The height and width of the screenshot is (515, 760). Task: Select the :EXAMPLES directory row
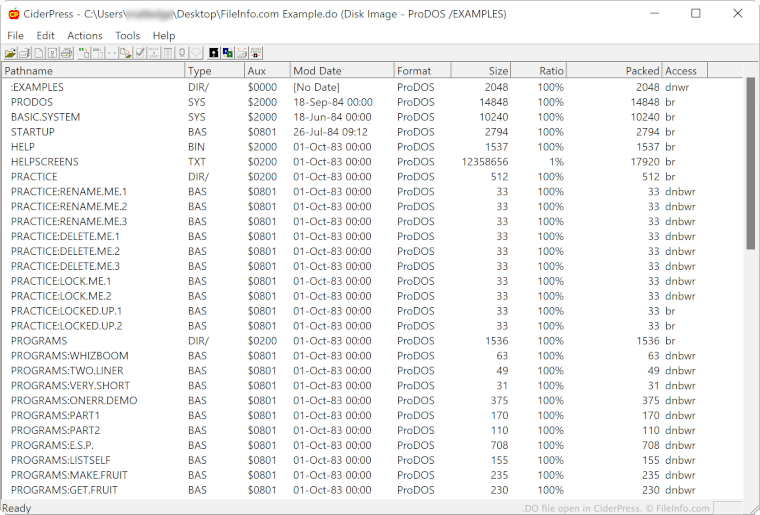click(372, 87)
